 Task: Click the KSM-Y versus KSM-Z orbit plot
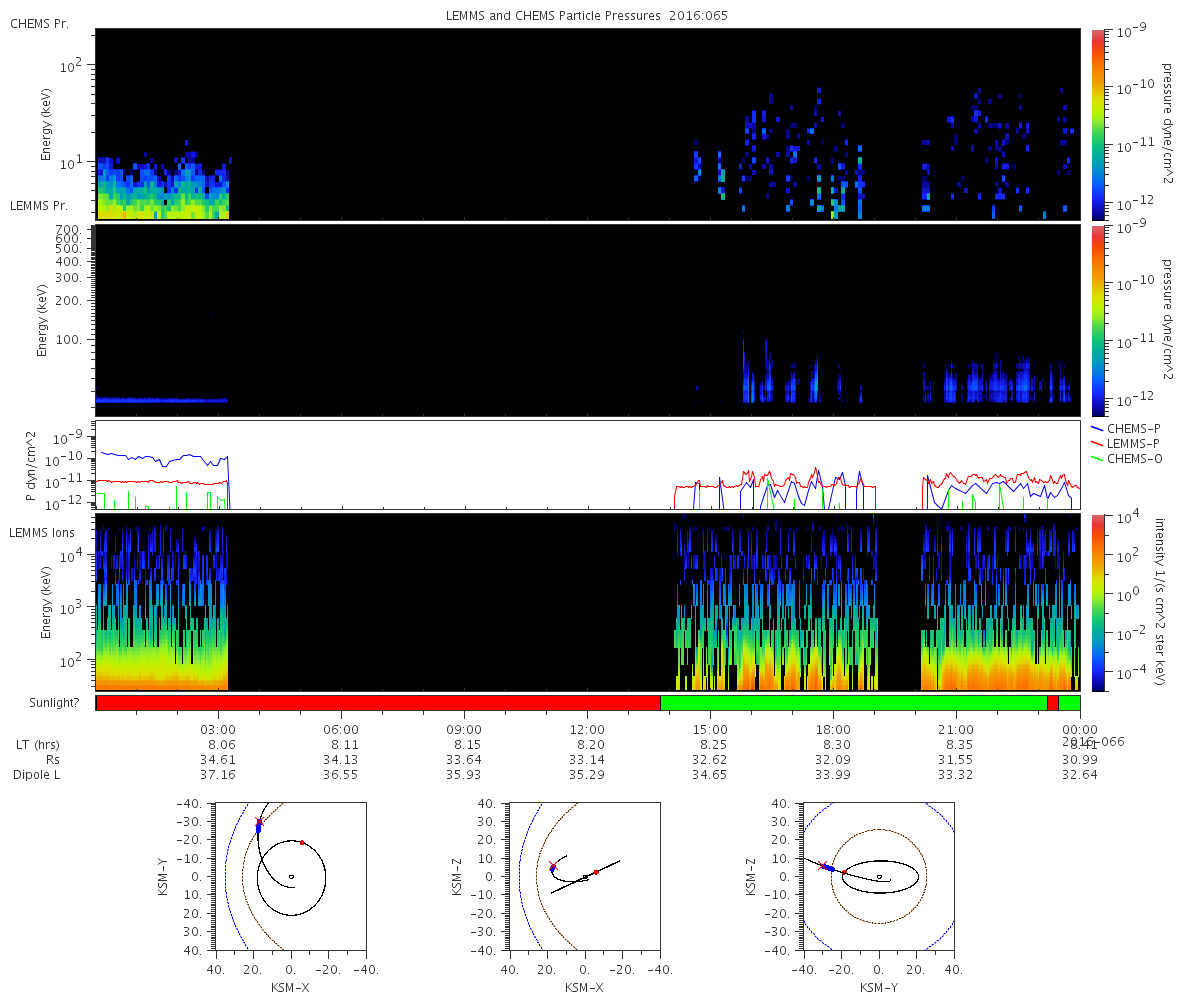(x=878, y=875)
